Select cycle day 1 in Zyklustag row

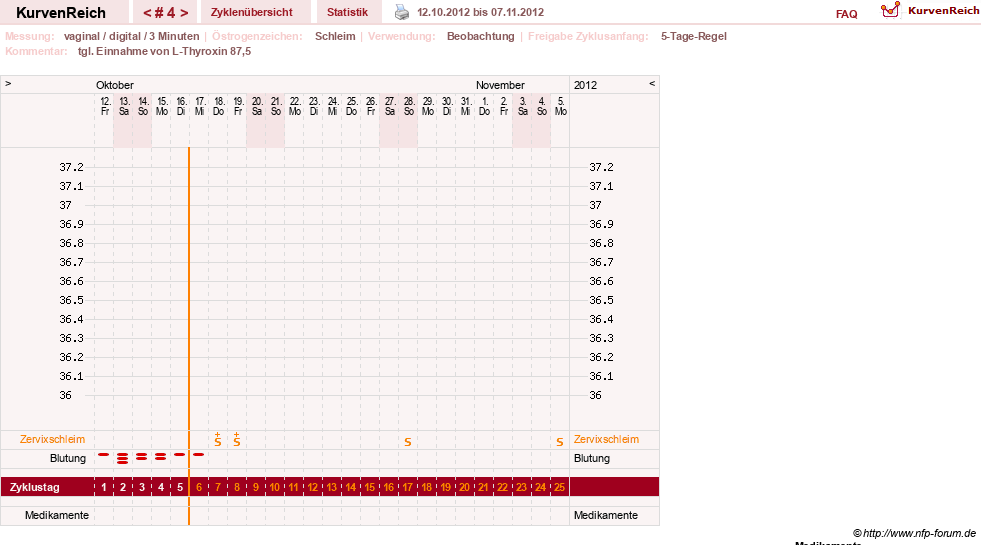click(104, 487)
